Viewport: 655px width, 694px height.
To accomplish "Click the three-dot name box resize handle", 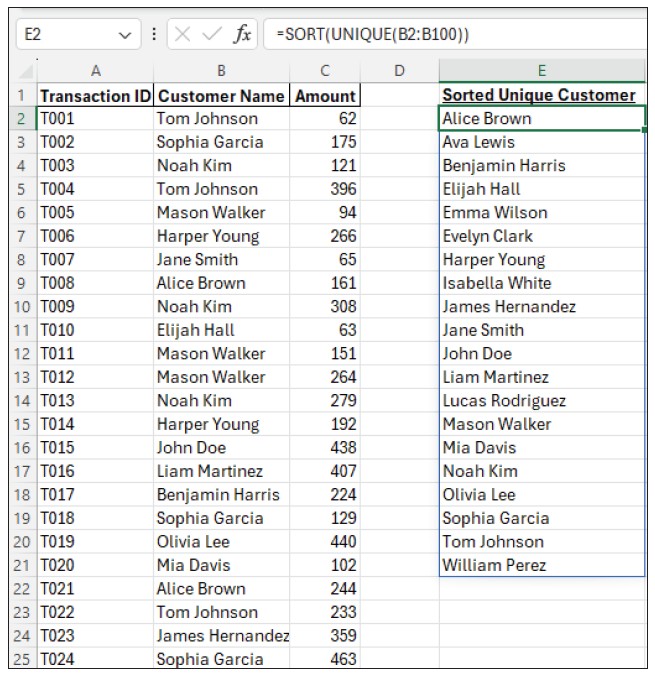I will click(x=153, y=34).
